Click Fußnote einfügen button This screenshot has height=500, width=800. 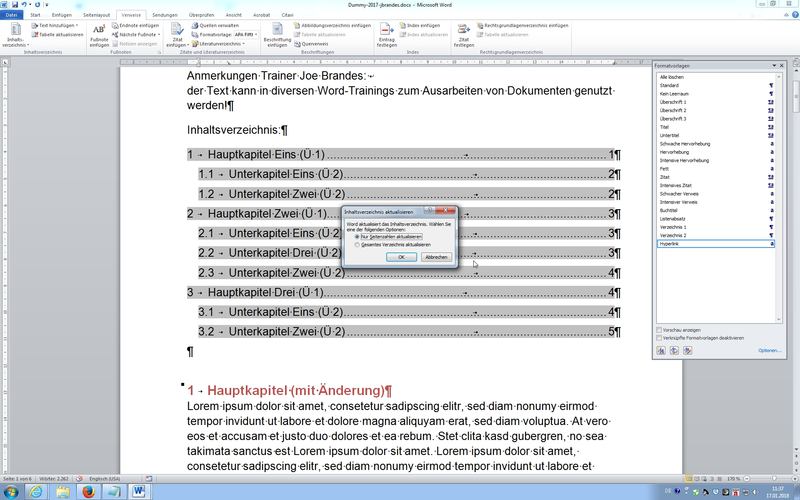99,35
